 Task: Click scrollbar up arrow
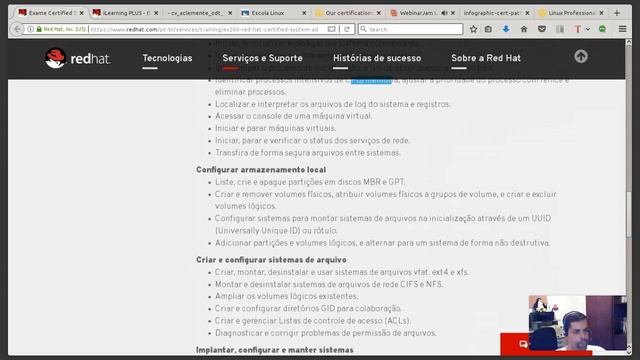point(629,42)
